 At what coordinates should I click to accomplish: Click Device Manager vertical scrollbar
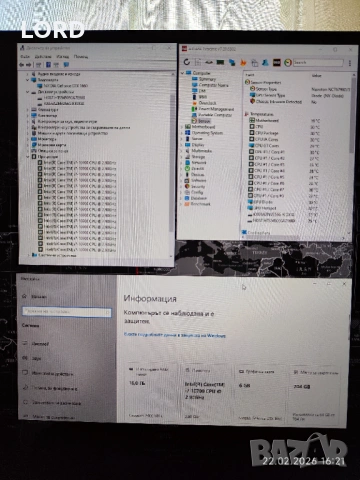[x=172, y=163]
